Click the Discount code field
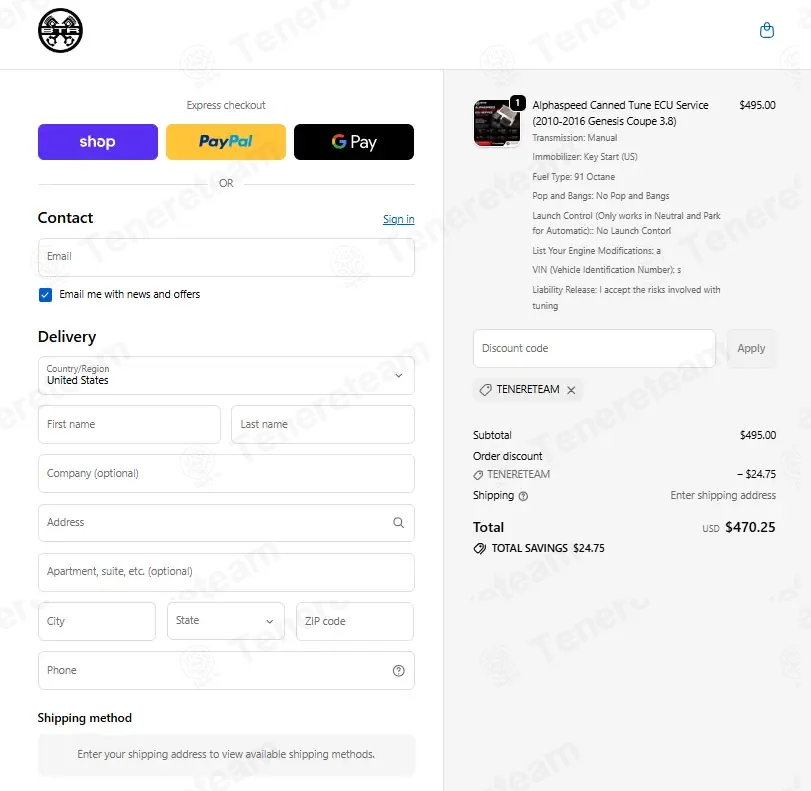The height and width of the screenshot is (791, 811). coord(594,348)
